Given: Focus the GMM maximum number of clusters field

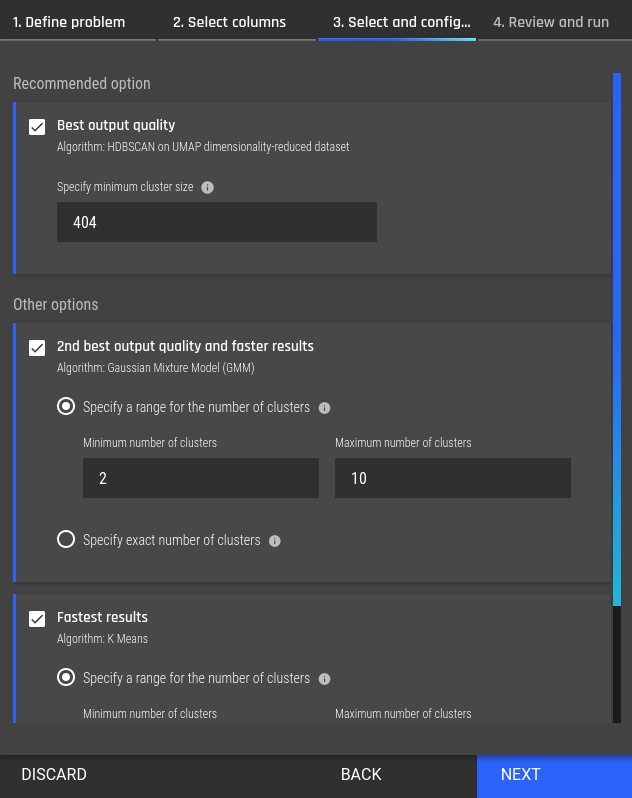Looking at the screenshot, I should coord(453,478).
